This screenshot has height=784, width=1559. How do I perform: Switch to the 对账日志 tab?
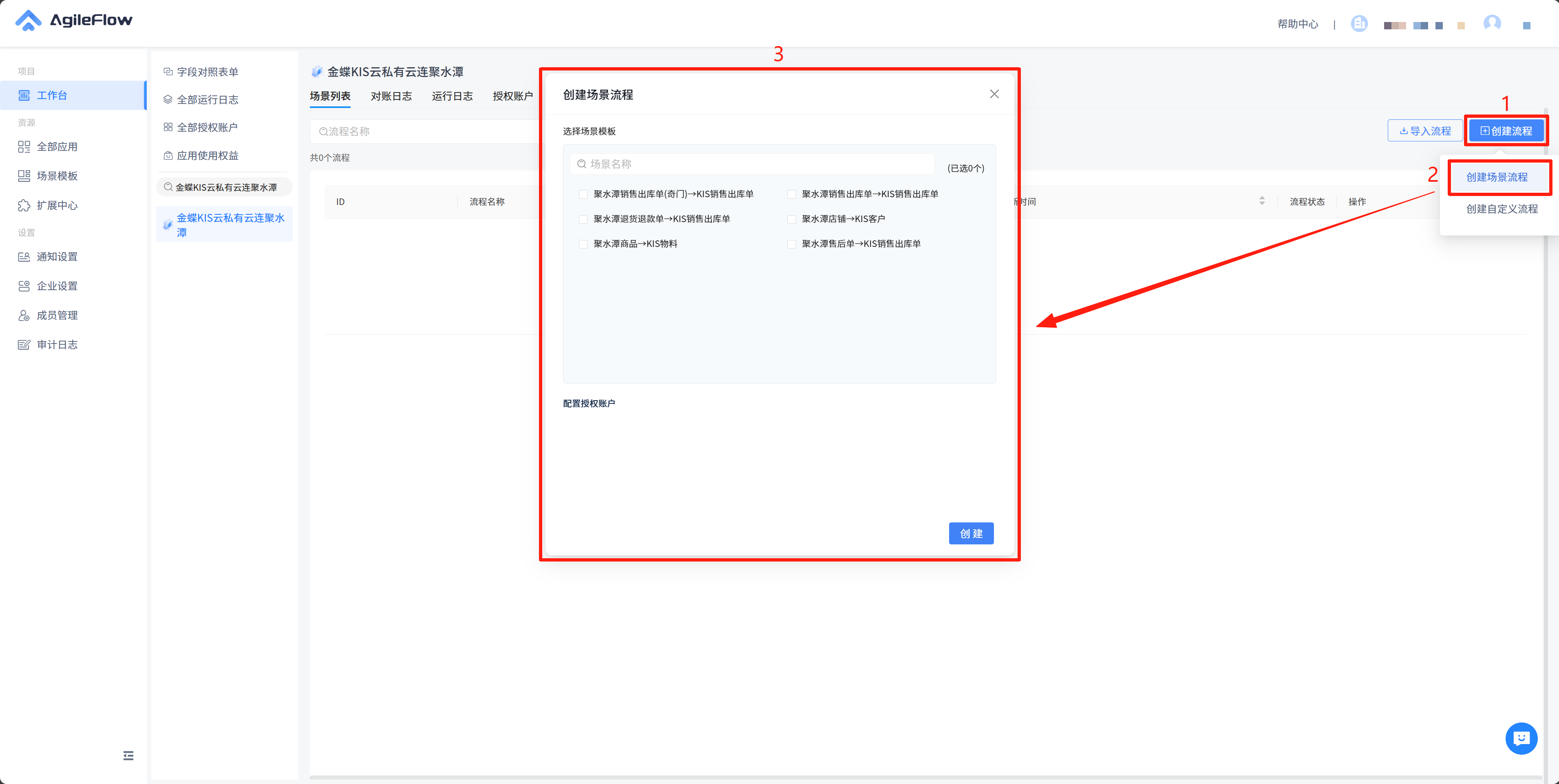tap(391, 96)
